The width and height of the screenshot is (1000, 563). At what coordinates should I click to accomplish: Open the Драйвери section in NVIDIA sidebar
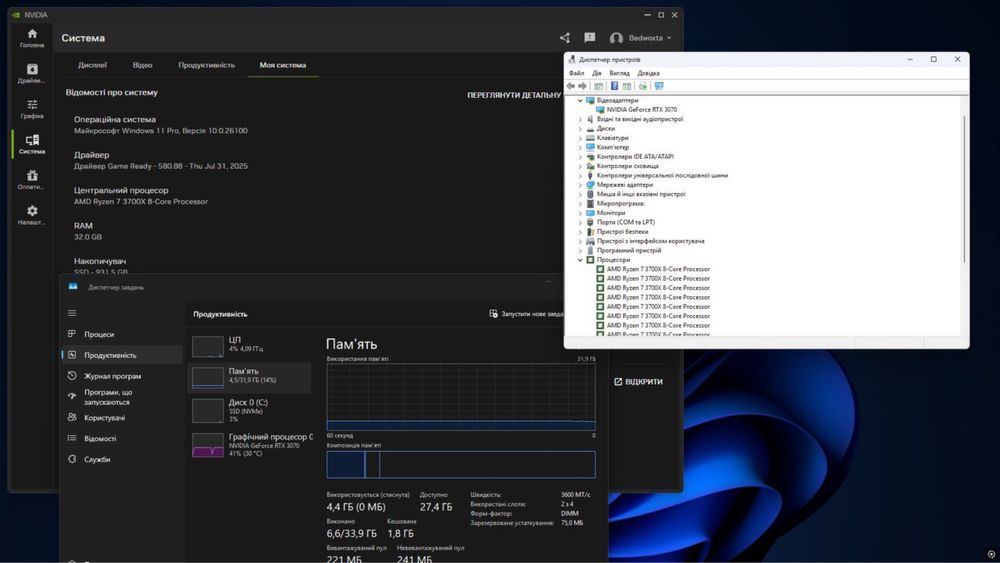pos(32,73)
